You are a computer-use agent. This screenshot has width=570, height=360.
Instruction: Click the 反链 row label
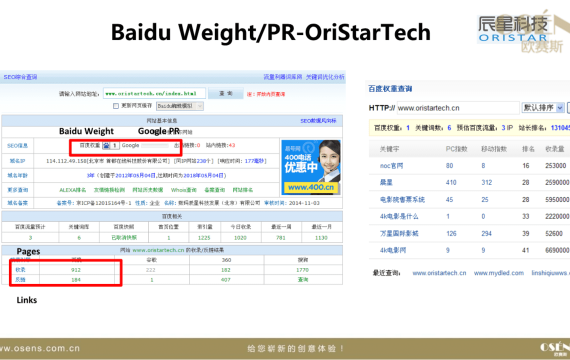pyautogui.click(x=20, y=280)
